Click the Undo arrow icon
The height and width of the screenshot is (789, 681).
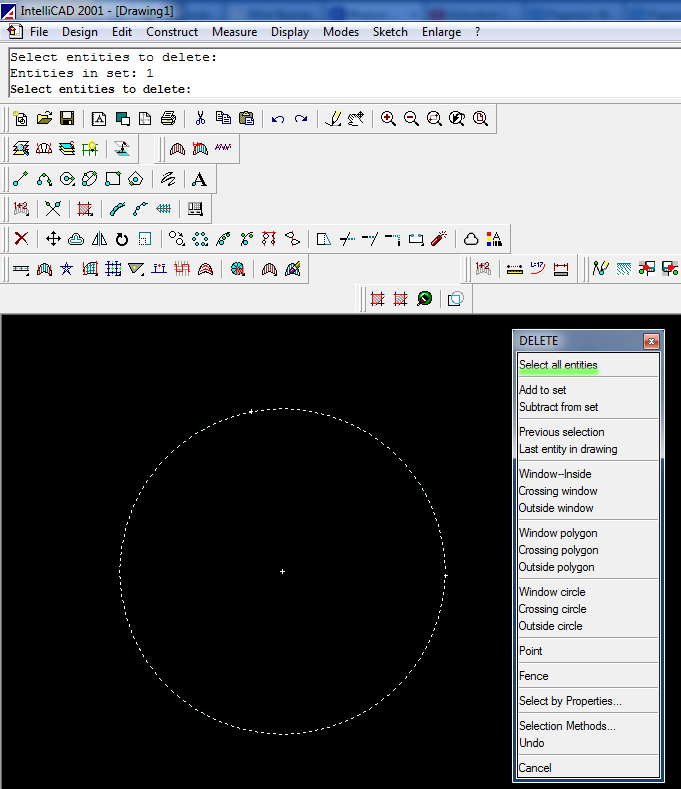coord(278,119)
